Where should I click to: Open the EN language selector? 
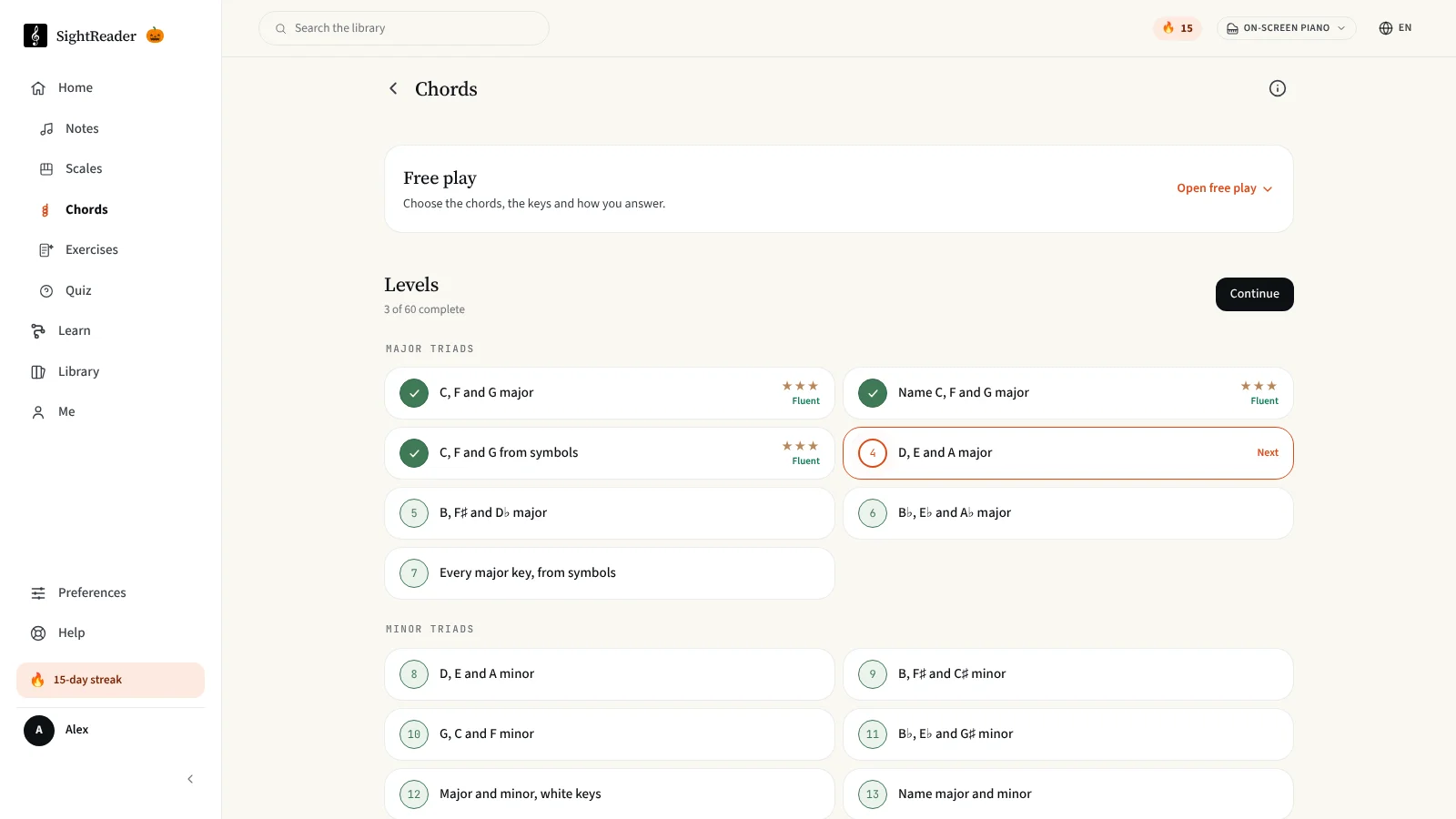pyautogui.click(x=1395, y=28)
